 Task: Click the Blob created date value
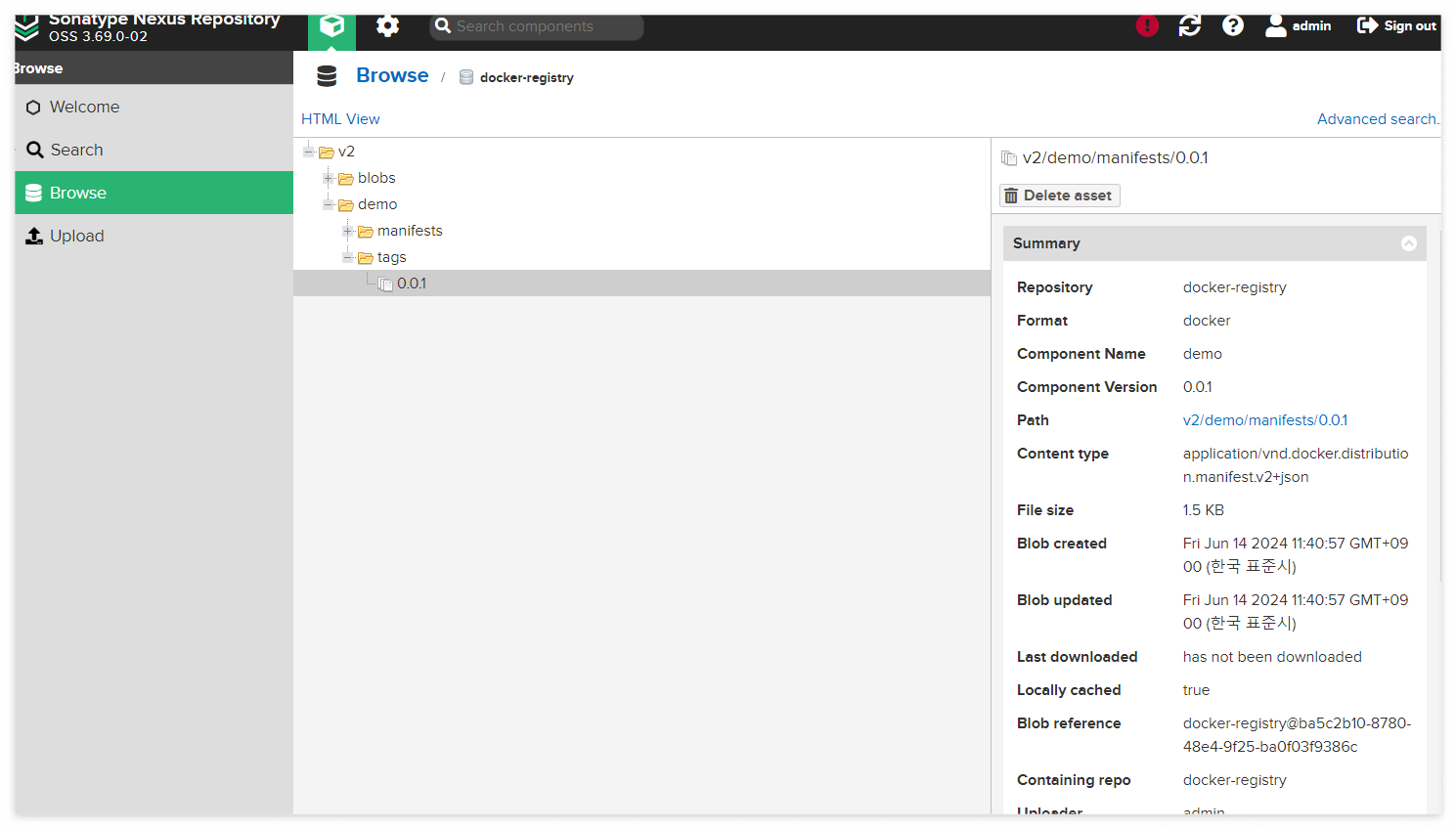click(x=1296, y=555)
